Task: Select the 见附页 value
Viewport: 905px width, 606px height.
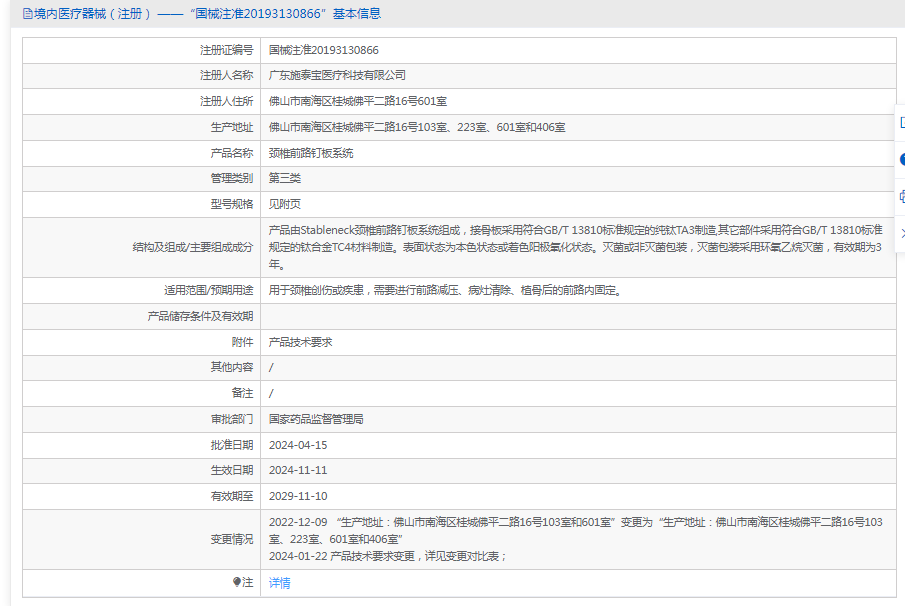Action: pyautogui.click(x=285, y=204)
